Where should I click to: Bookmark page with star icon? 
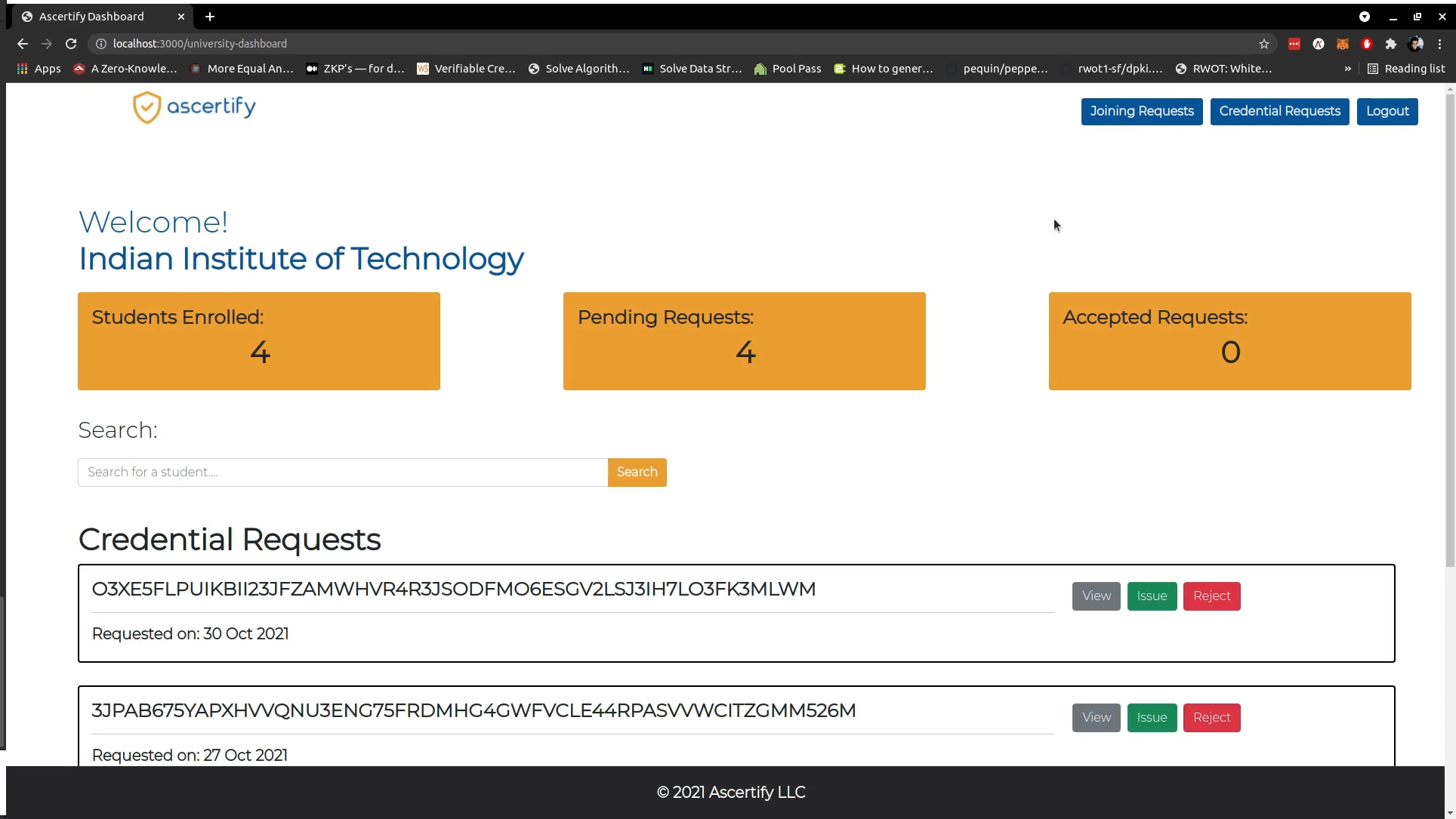(1264, 44)
